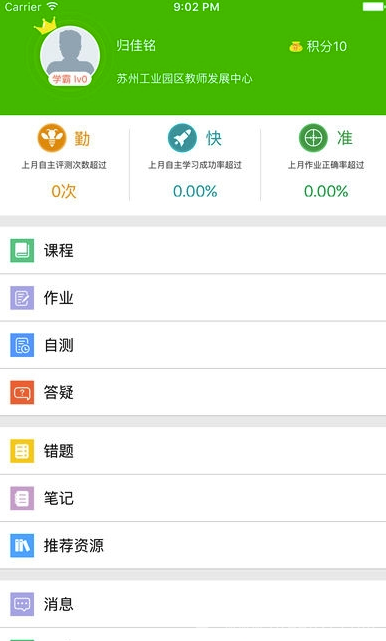The width and height of the screenshot is (386, 641).
Task: Select the 0.00% under 上月作业正确率
Action: coord(326,191)
